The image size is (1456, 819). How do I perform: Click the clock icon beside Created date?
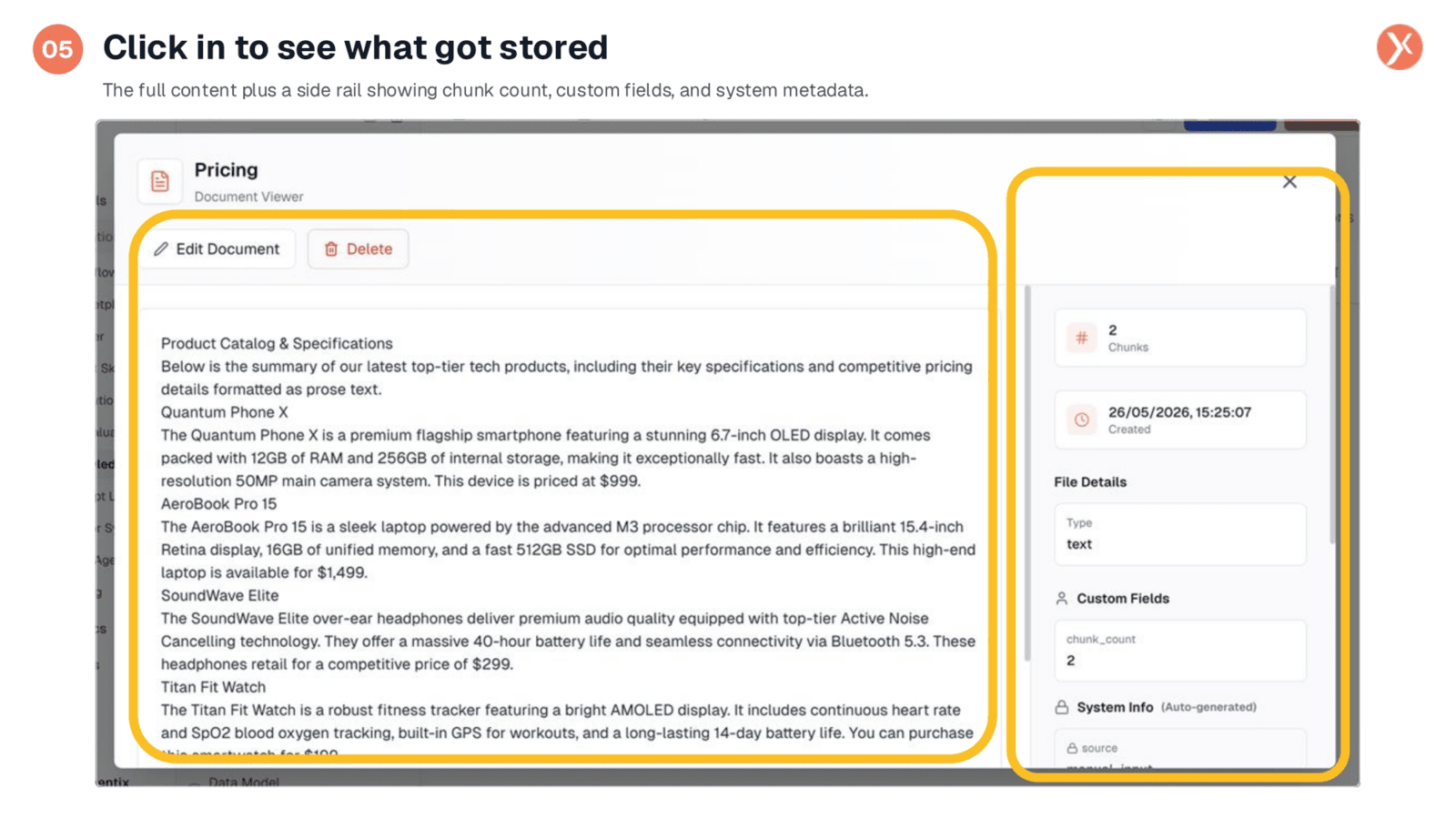click(1081, 420)
